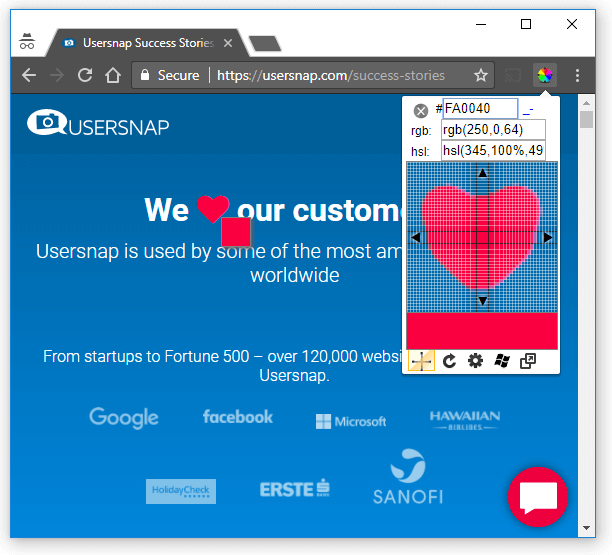Edit the hex color field FA0040

(x=480, y=109)
